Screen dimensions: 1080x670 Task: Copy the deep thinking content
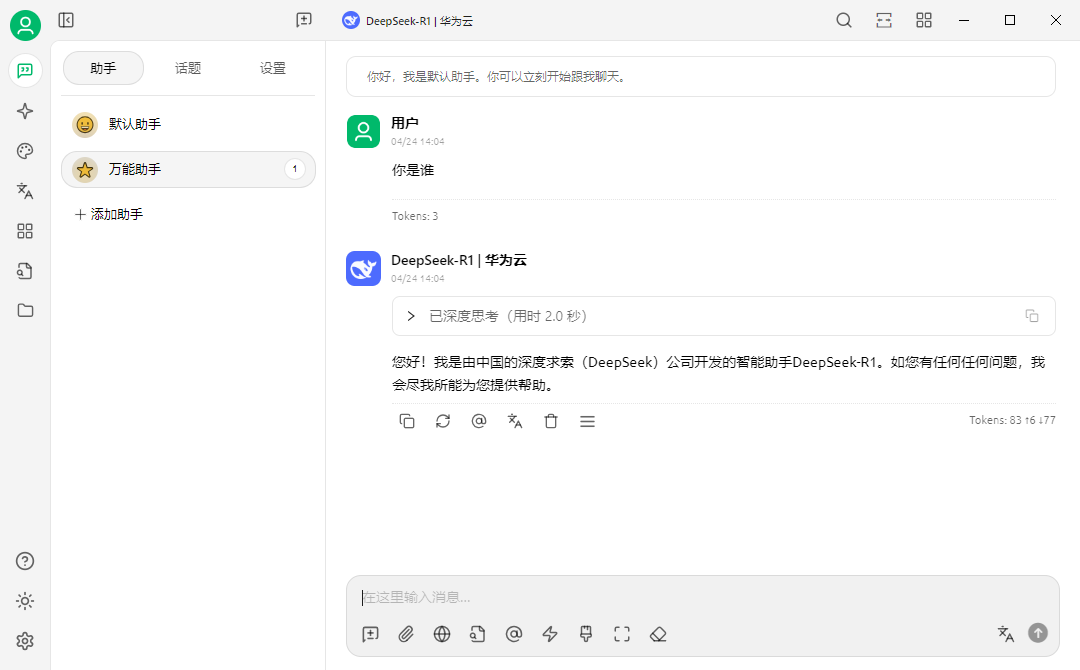pos(1032,316)
